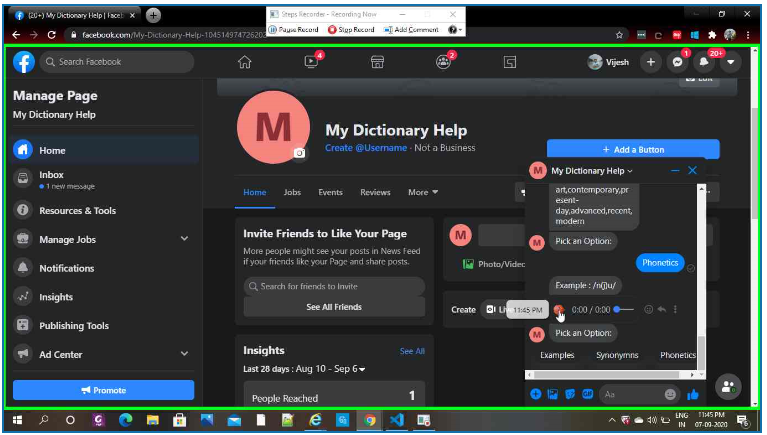
Task: Click the Create @Username link
Action: click(366, 148)
